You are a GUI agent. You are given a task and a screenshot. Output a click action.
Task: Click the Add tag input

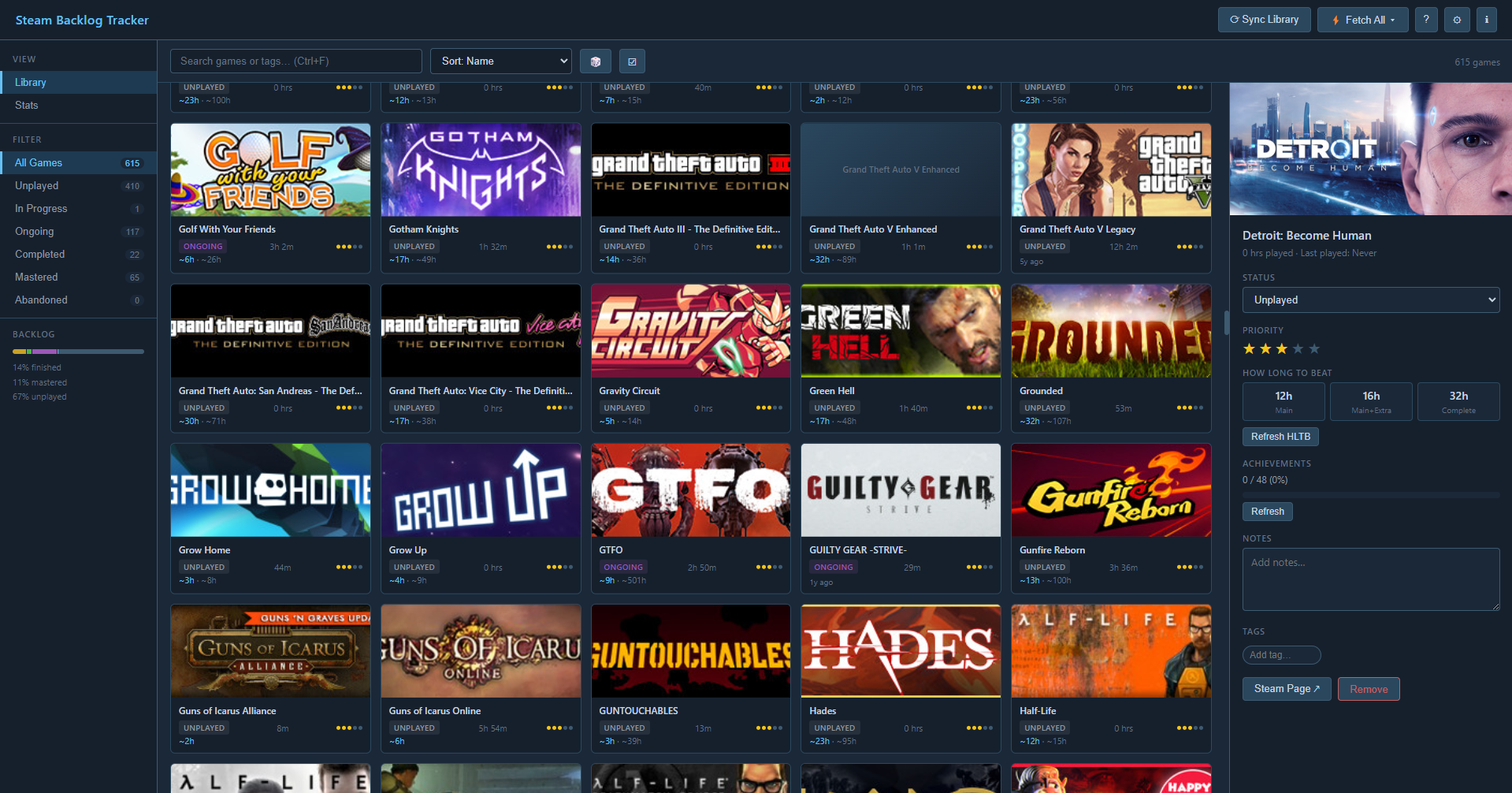point(1281,655)
